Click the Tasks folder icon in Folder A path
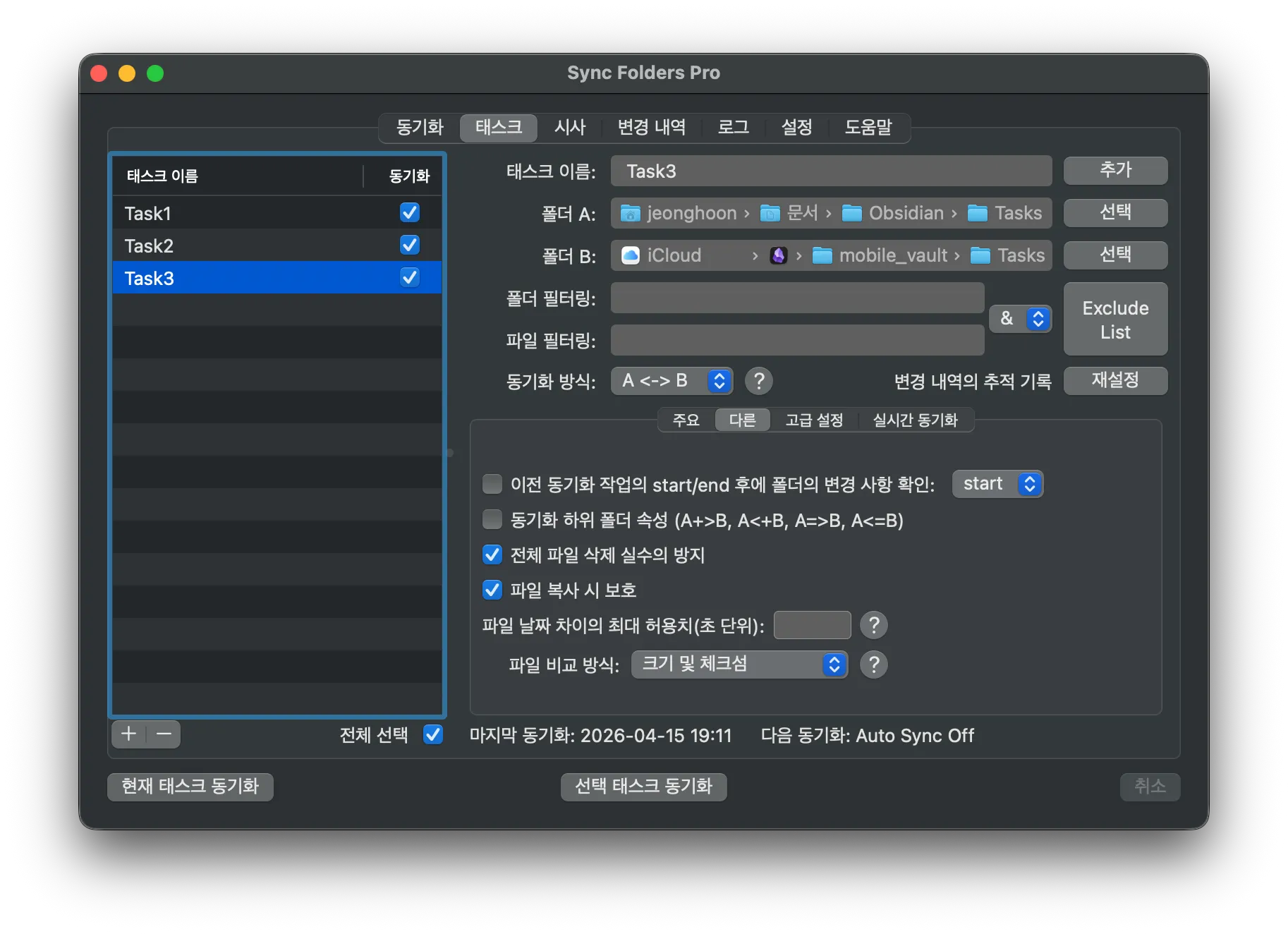Image resolution: width=1288 pixels, height=934 pixels. [x=978, y=213]
